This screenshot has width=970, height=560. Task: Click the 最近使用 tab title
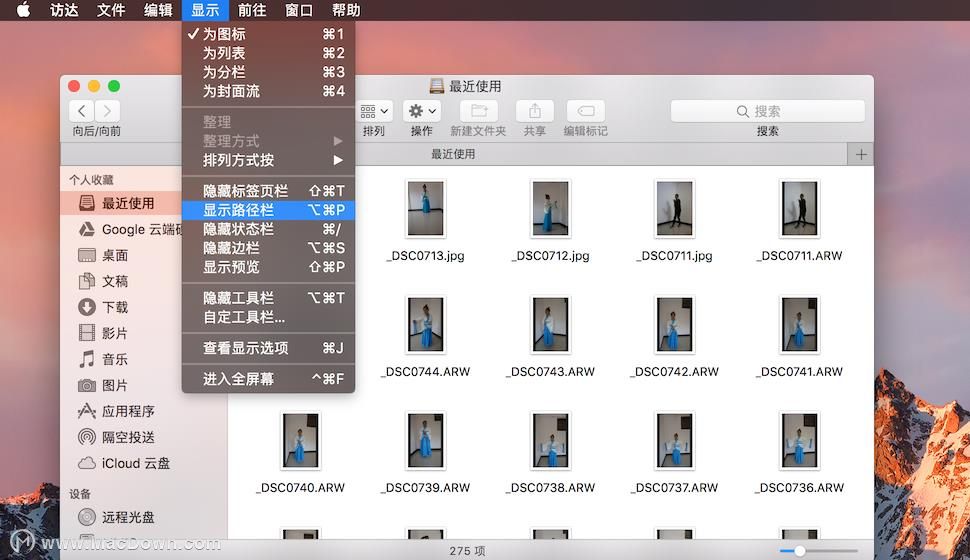pyautogui.click(x=453, y=154)
